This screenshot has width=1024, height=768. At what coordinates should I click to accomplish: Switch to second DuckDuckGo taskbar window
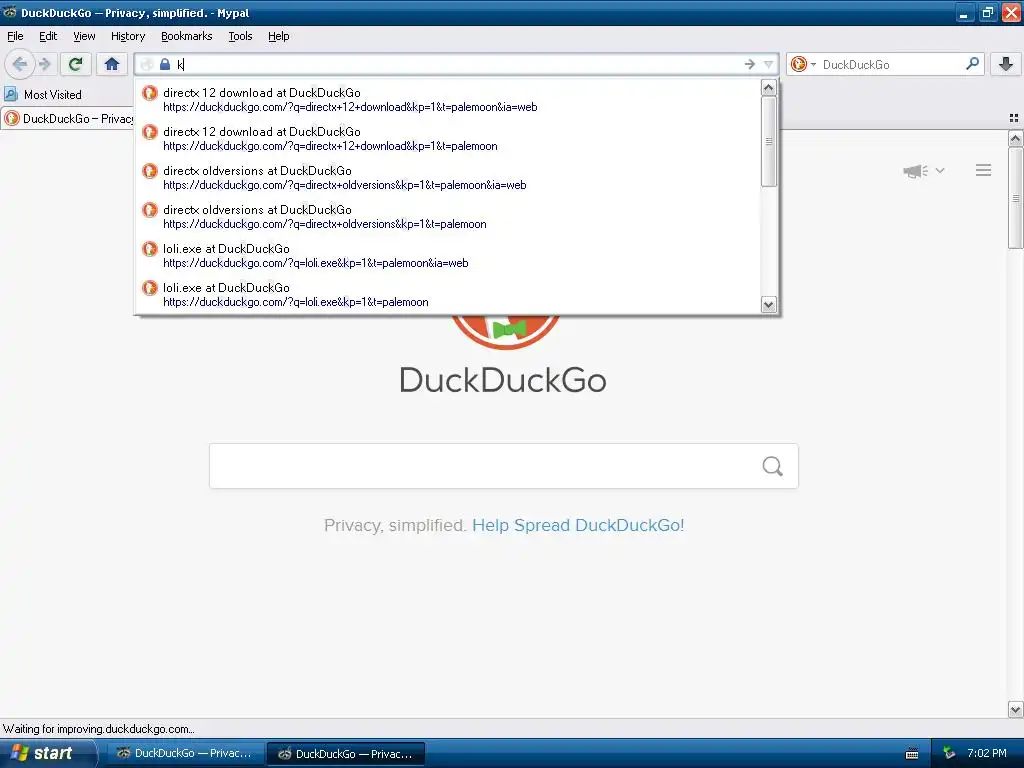point(346,753)
